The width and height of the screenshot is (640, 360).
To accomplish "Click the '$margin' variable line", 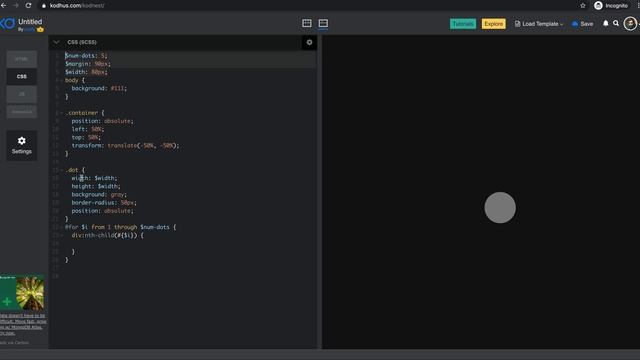I will coord(88,64).
